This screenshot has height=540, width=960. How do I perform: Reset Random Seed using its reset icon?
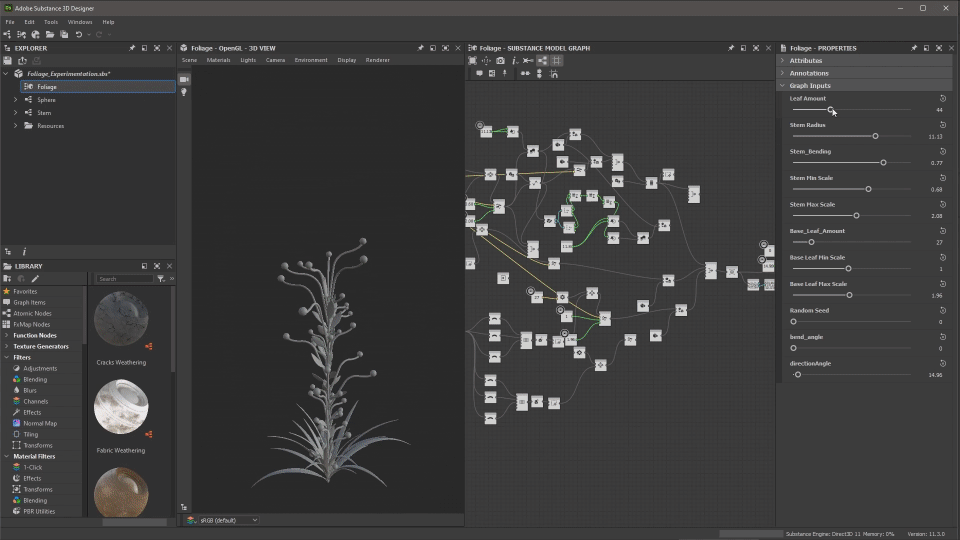(x=943, y=310)
